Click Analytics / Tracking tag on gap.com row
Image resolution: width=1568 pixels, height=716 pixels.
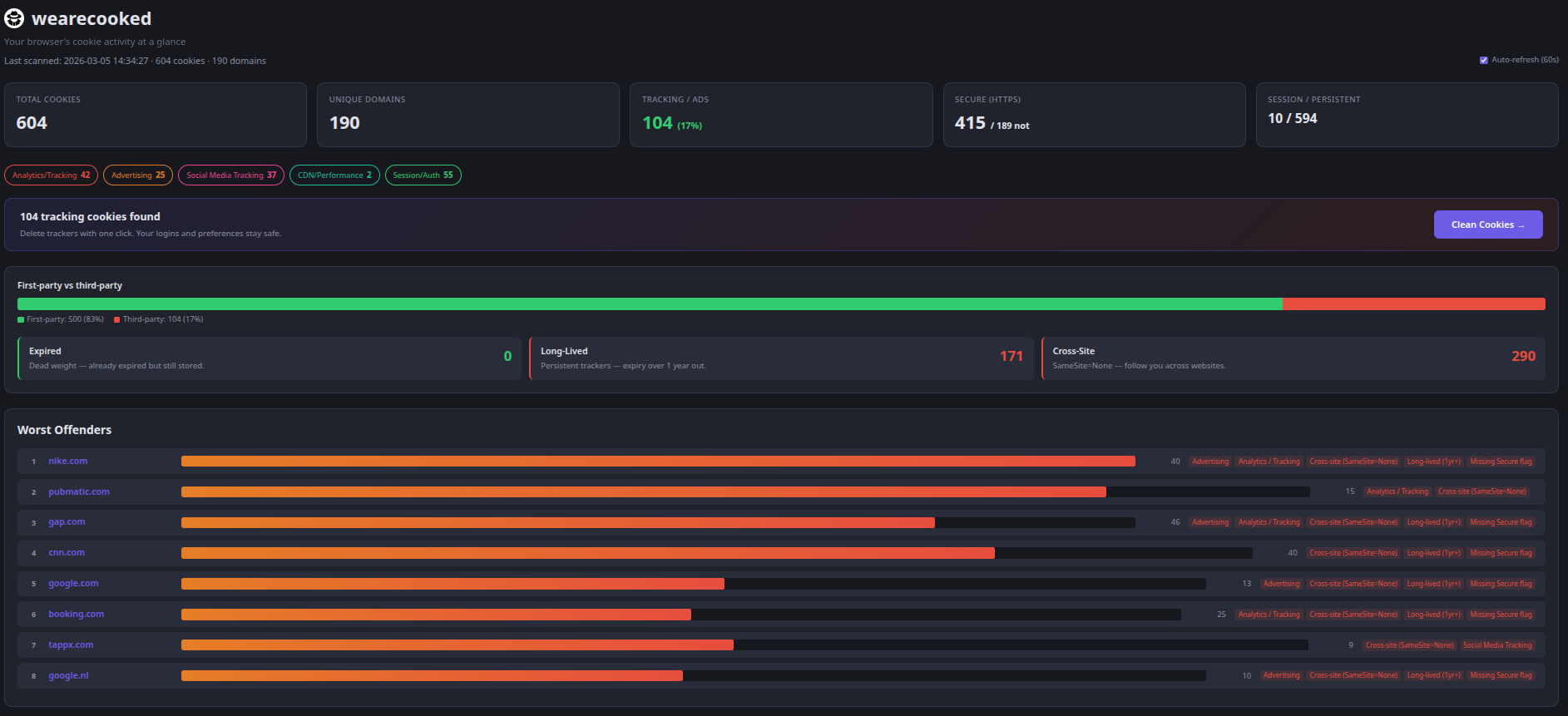tap(1269, 522)
